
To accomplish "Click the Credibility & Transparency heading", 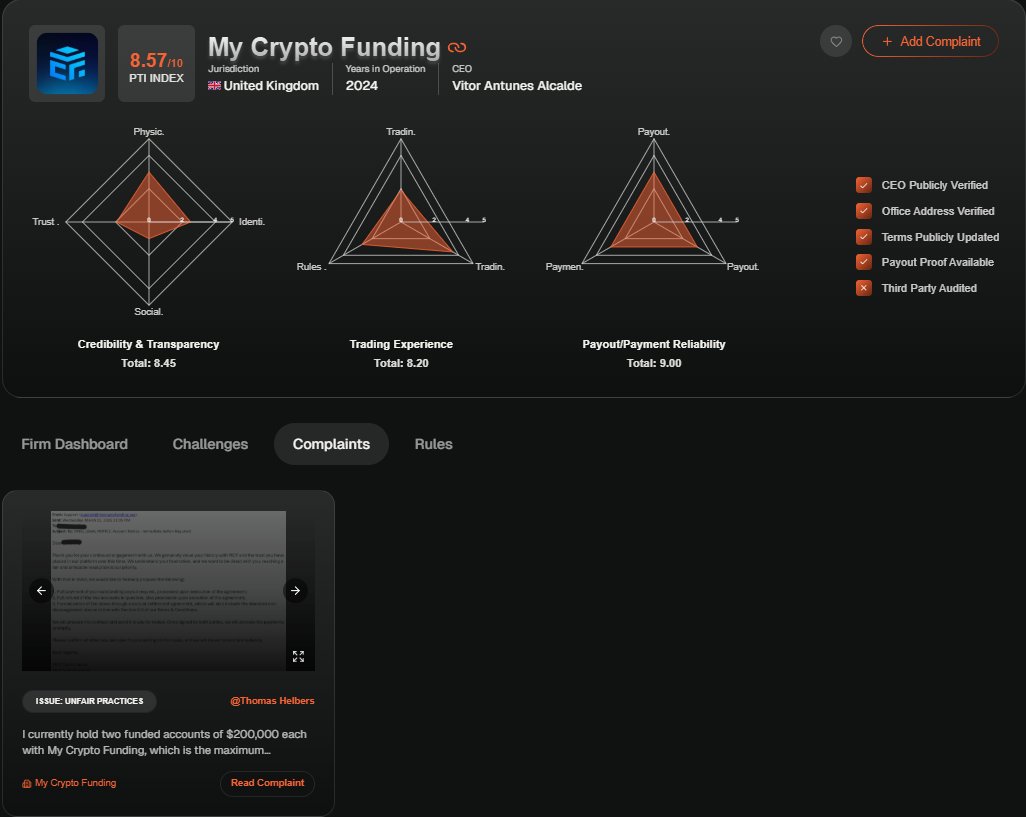I will point(149,344).
